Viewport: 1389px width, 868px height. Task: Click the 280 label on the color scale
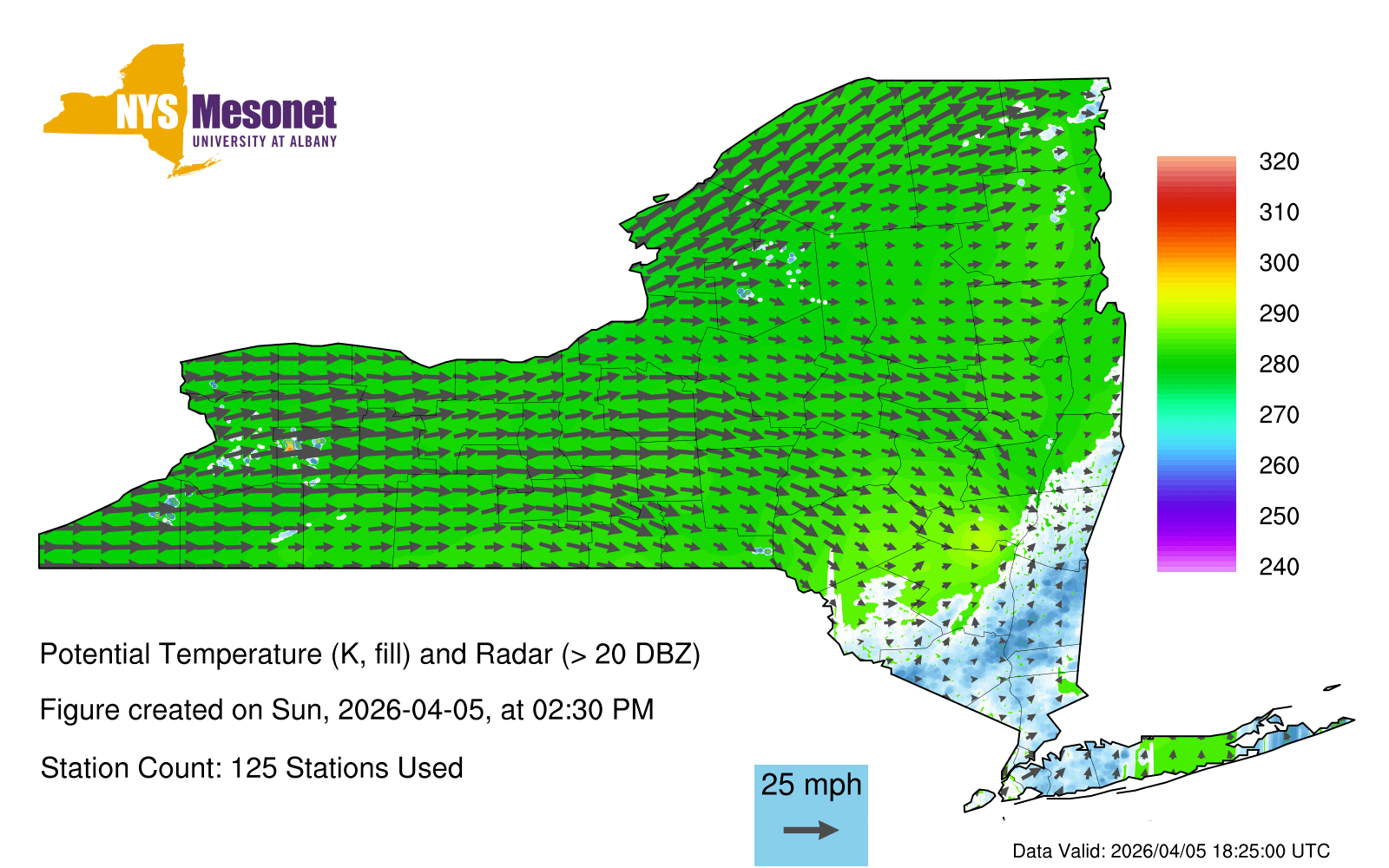(x=1279, y=365)
